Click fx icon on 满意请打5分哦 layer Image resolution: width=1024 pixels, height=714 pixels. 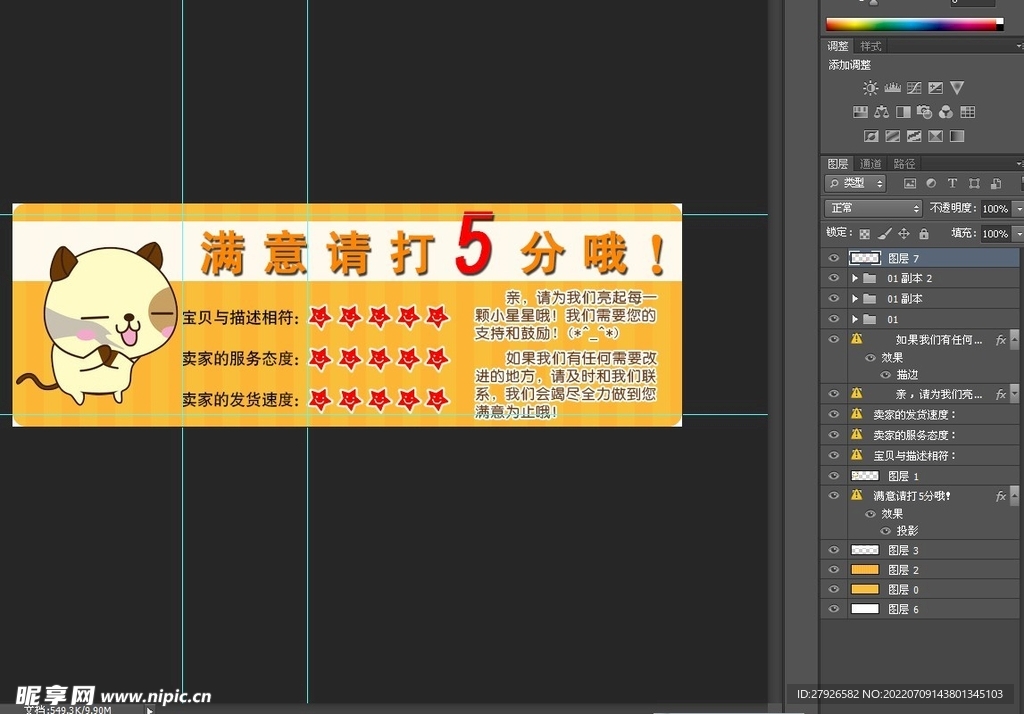click(x=1000, y=496)
